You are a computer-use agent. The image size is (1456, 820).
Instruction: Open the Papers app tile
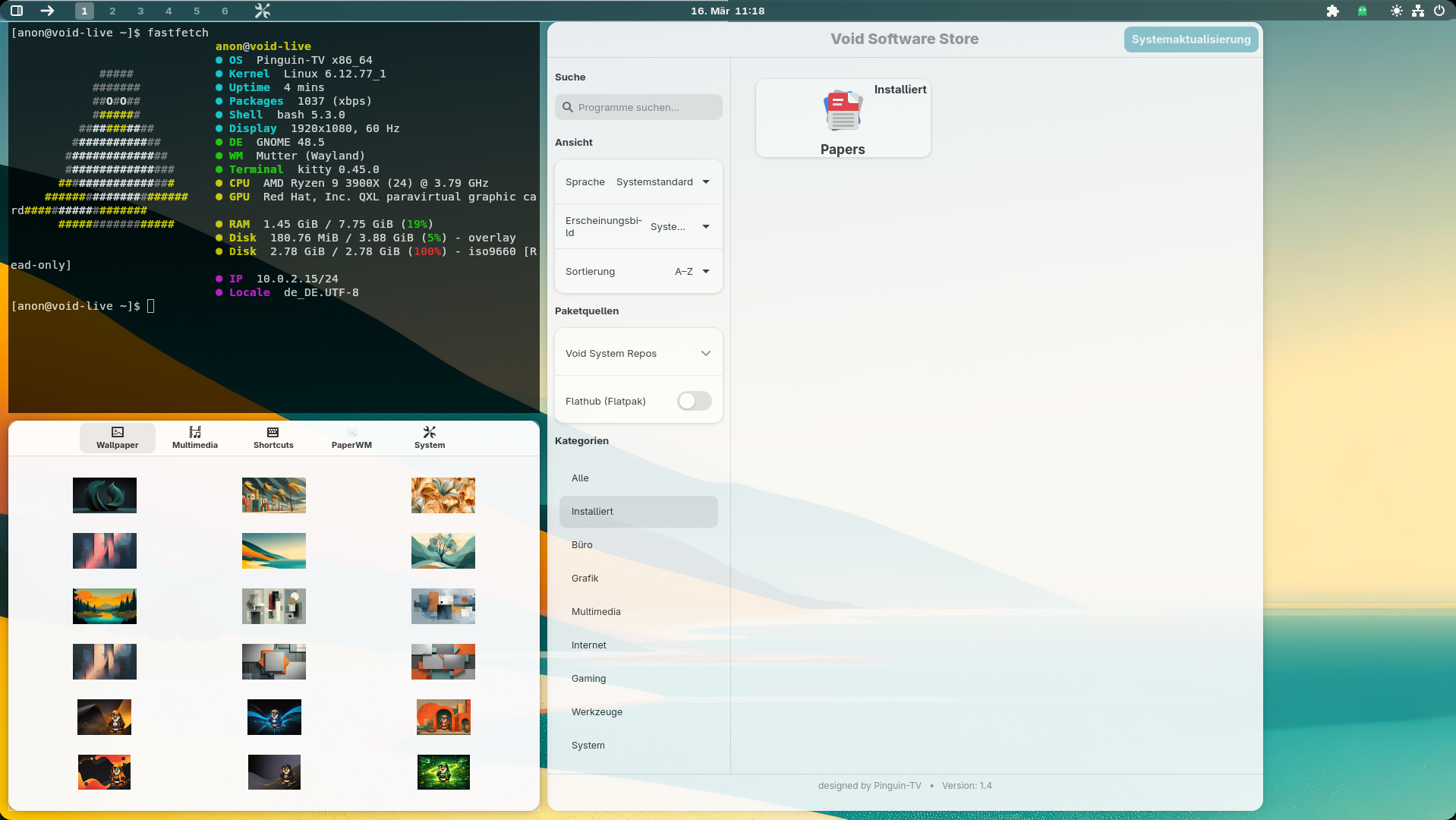click(843, 118)
